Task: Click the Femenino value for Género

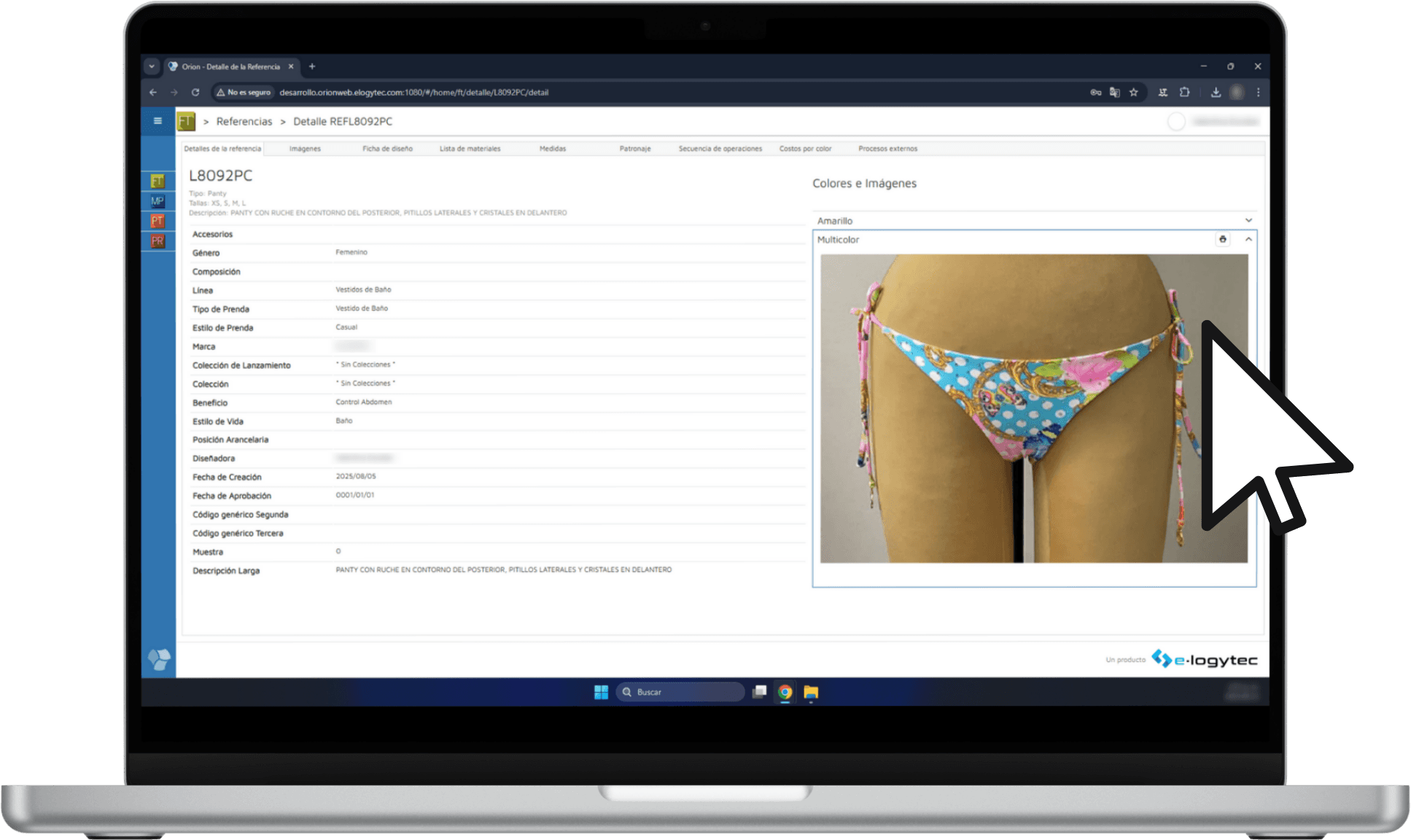Action: (x=351, y=252)
